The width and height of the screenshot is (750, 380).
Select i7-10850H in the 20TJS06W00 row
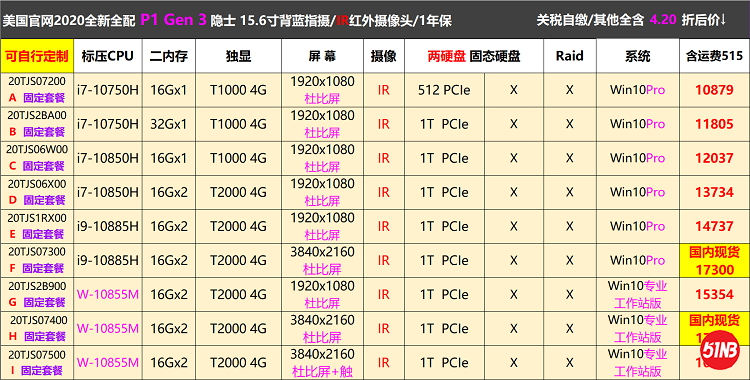108,158
